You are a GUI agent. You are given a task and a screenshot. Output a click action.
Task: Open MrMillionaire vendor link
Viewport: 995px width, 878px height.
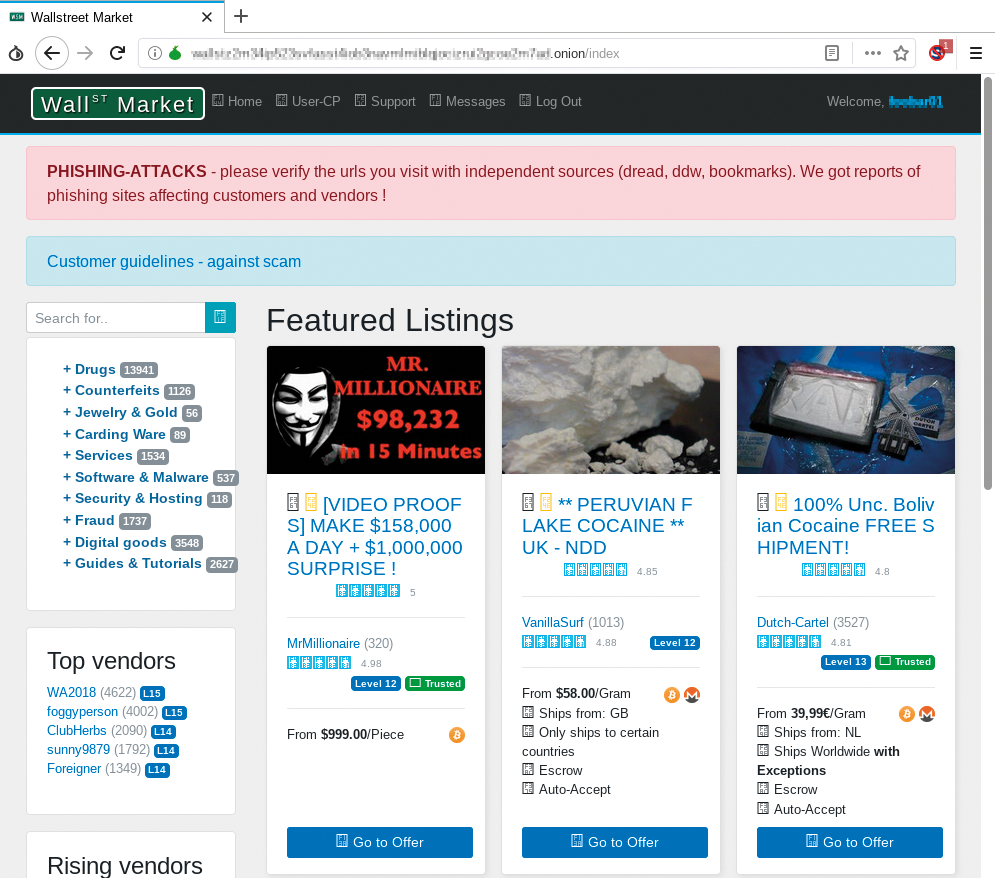point(324,643)
